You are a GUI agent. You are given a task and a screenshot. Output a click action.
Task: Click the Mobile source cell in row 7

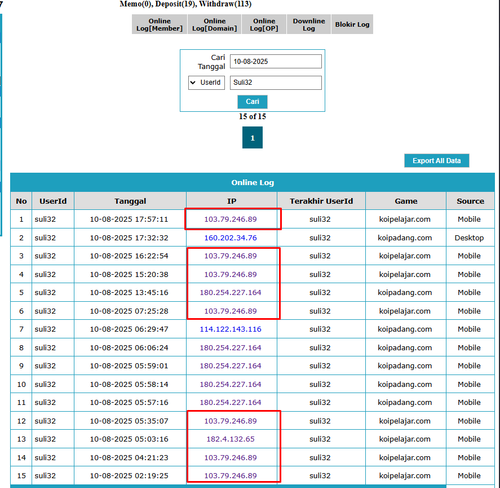469,329
